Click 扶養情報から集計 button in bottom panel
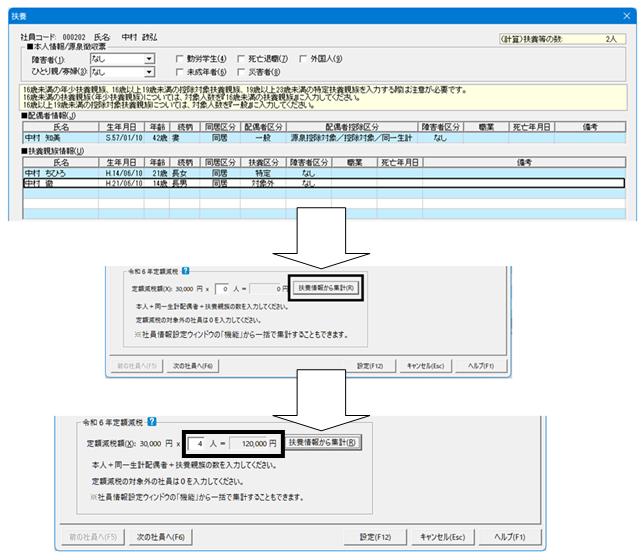 [x=323, y=443]
